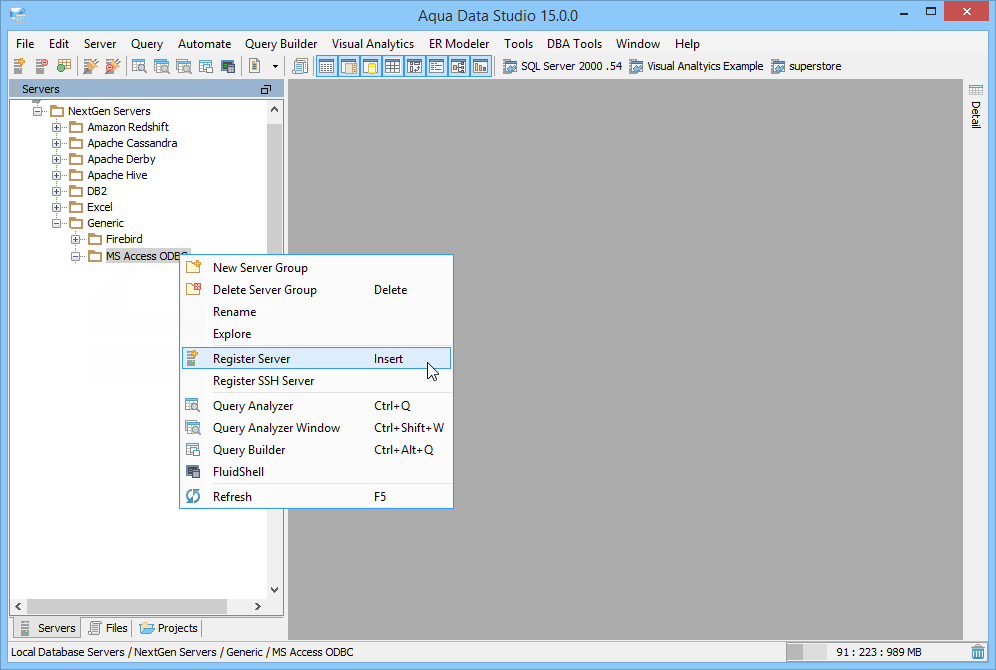996x670 pixels.
Task: Open Query Analyzer from the toolbar
Action: pos(139,65)
